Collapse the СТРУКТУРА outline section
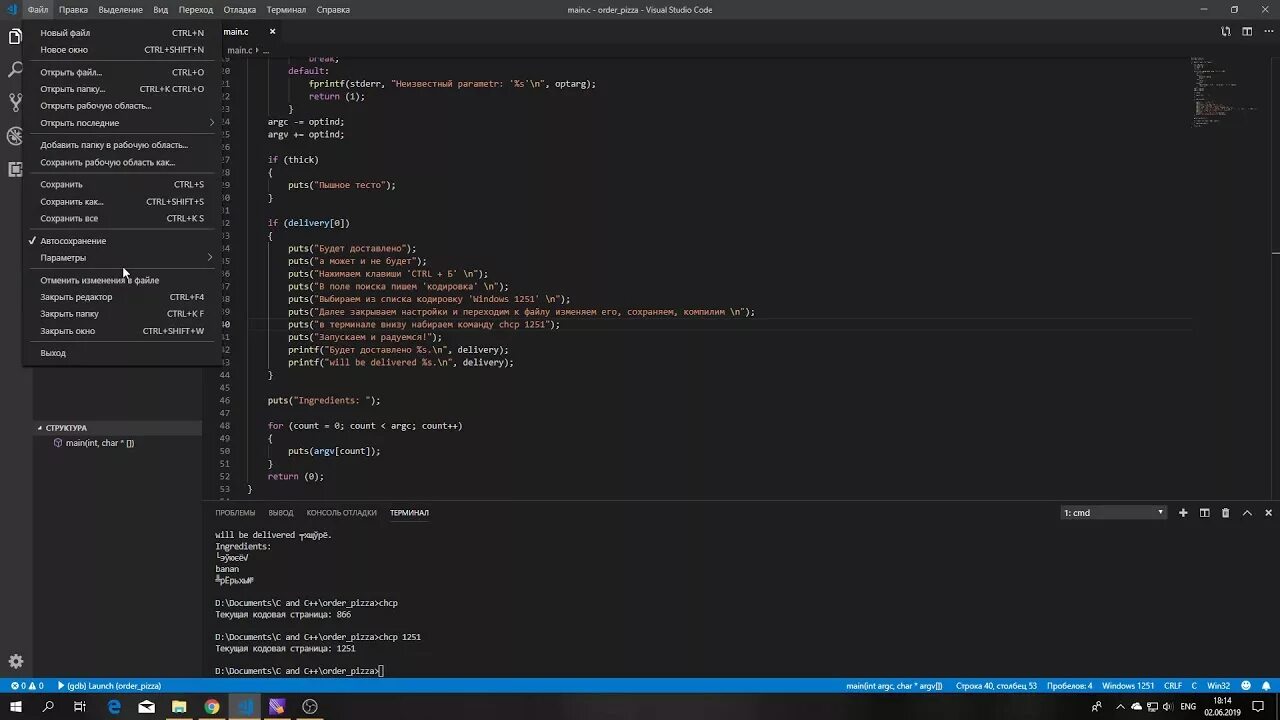 [x=118, y=428]
